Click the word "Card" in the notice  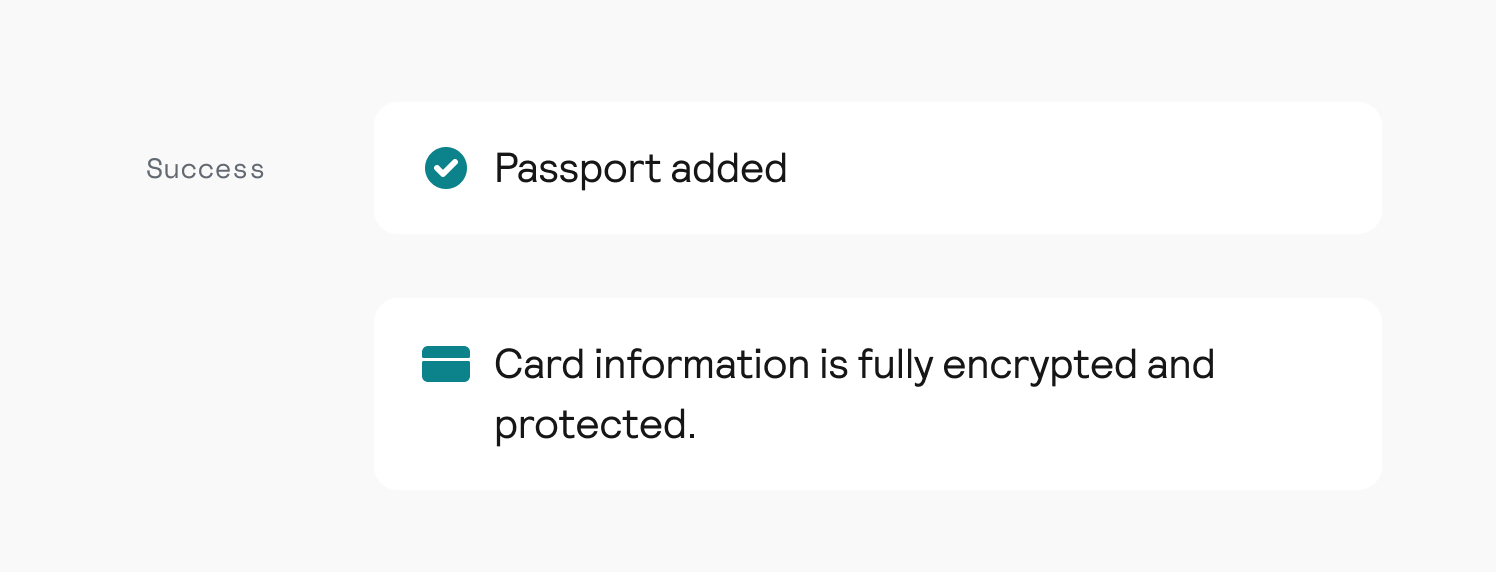click(539, 364)
